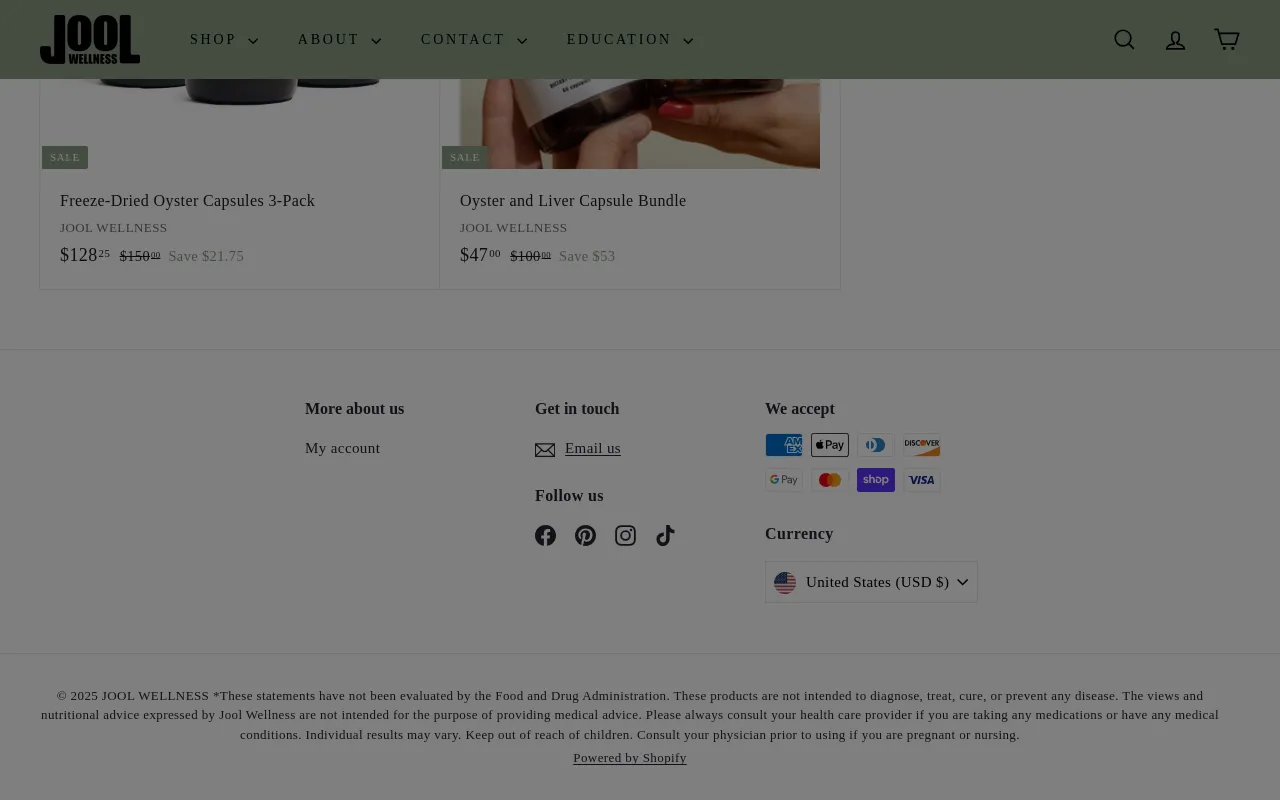1280x800 pixels.
Task: Click the Shop Pay payment badge
Action: [875, 480]
